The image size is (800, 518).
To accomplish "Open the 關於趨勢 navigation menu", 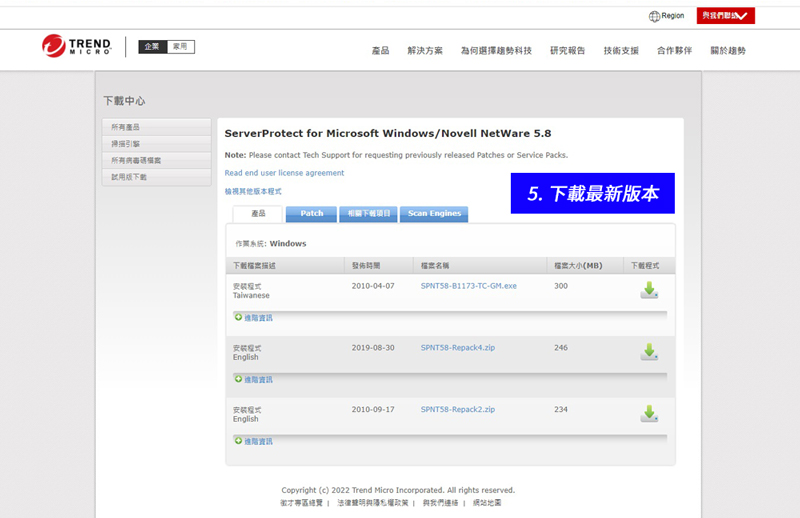I will 728,51.
